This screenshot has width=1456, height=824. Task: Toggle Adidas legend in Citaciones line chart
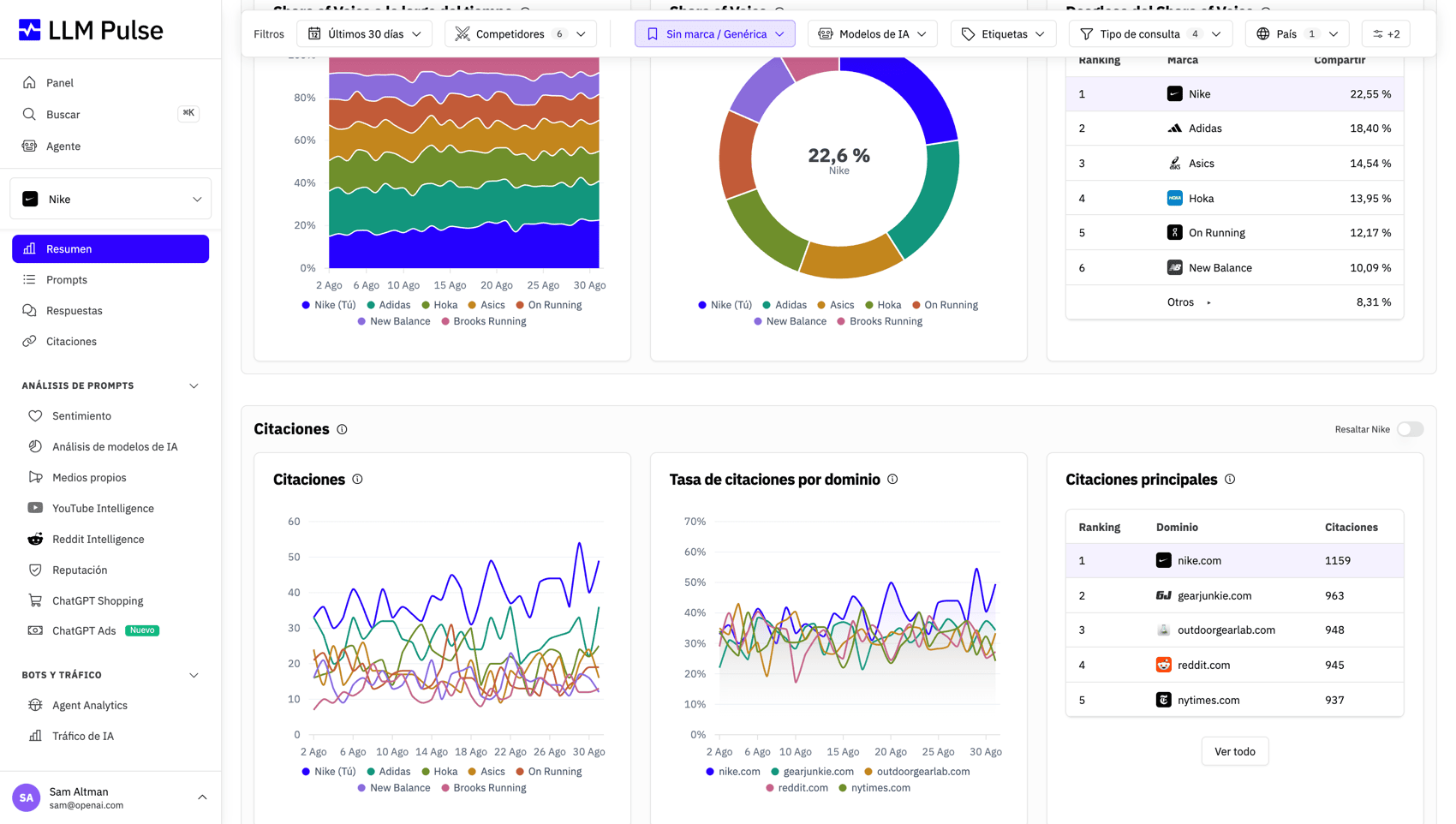[388, 772]
